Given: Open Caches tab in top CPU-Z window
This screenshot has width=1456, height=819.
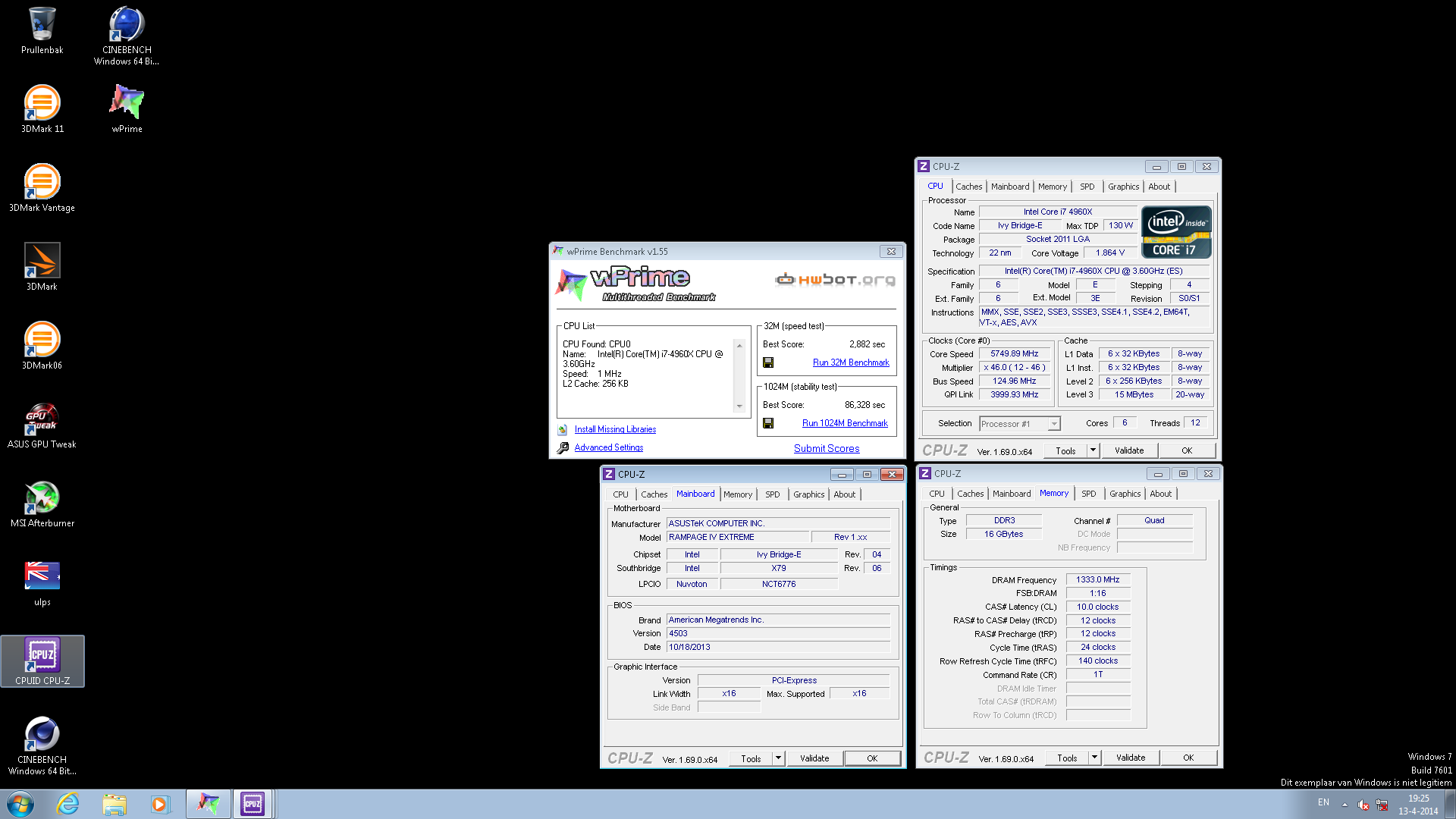Looking at the screenshot, I should [968, 187].
